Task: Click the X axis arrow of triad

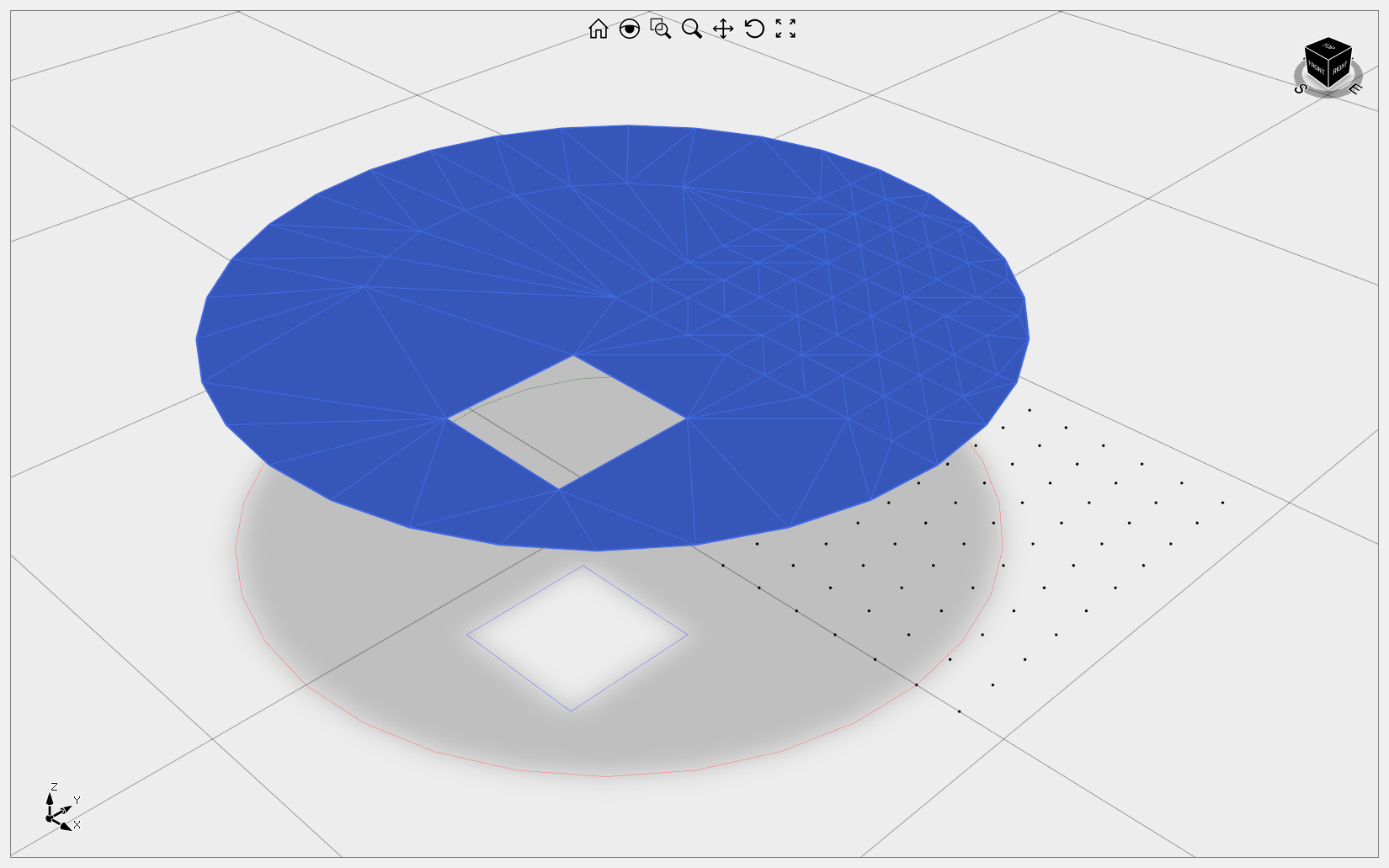Action: [x=65, y=826]
